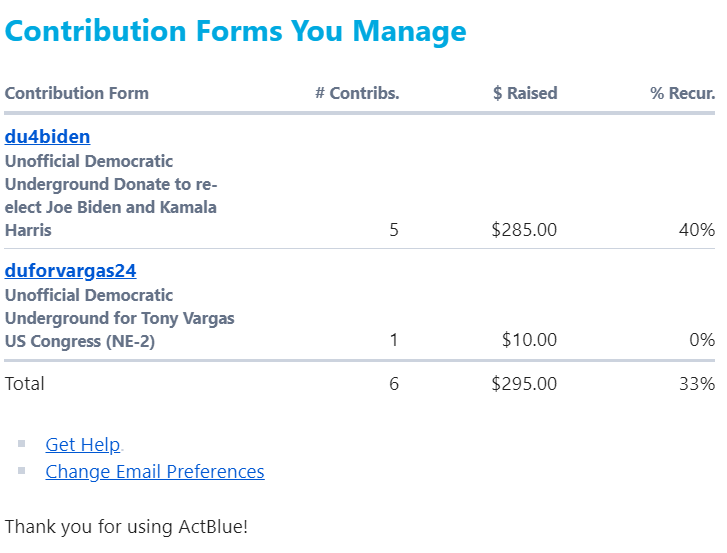The height and width of the screenshot is (553, 727).
Task: Click the Contribution Form column header
Action: pyautogui.click(x=76, y=94)
